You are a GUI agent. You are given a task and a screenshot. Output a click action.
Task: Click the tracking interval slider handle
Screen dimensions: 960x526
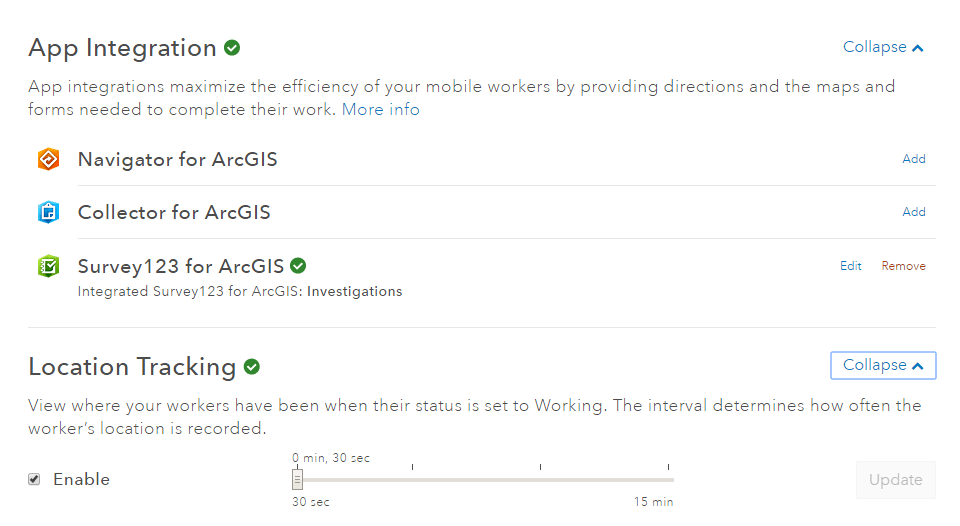[297, 479]
